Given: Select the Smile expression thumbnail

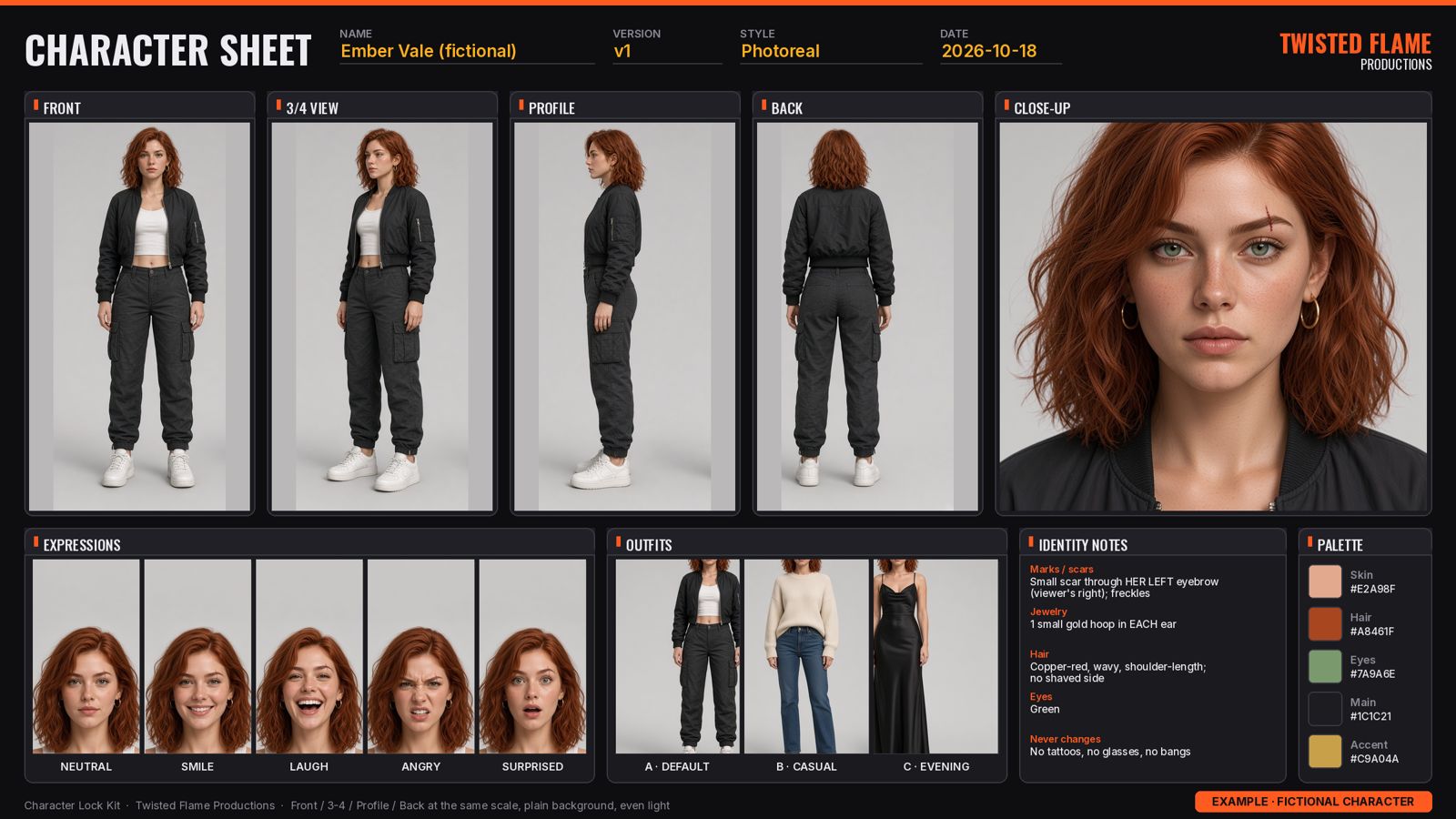Looking at the screenshot, I should click(197, 656).
